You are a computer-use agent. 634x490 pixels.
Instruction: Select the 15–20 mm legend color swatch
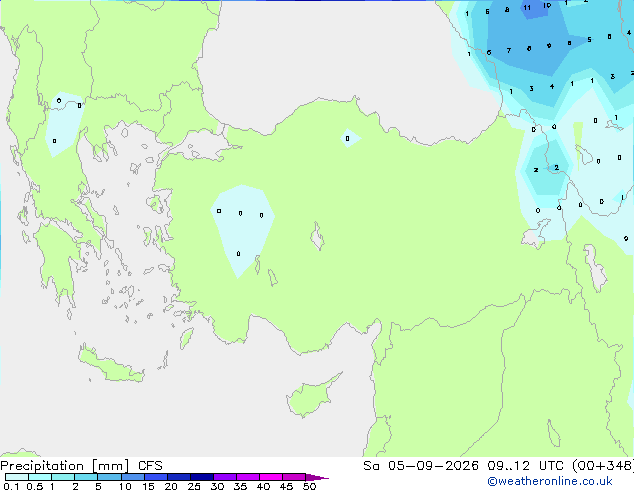155,477
